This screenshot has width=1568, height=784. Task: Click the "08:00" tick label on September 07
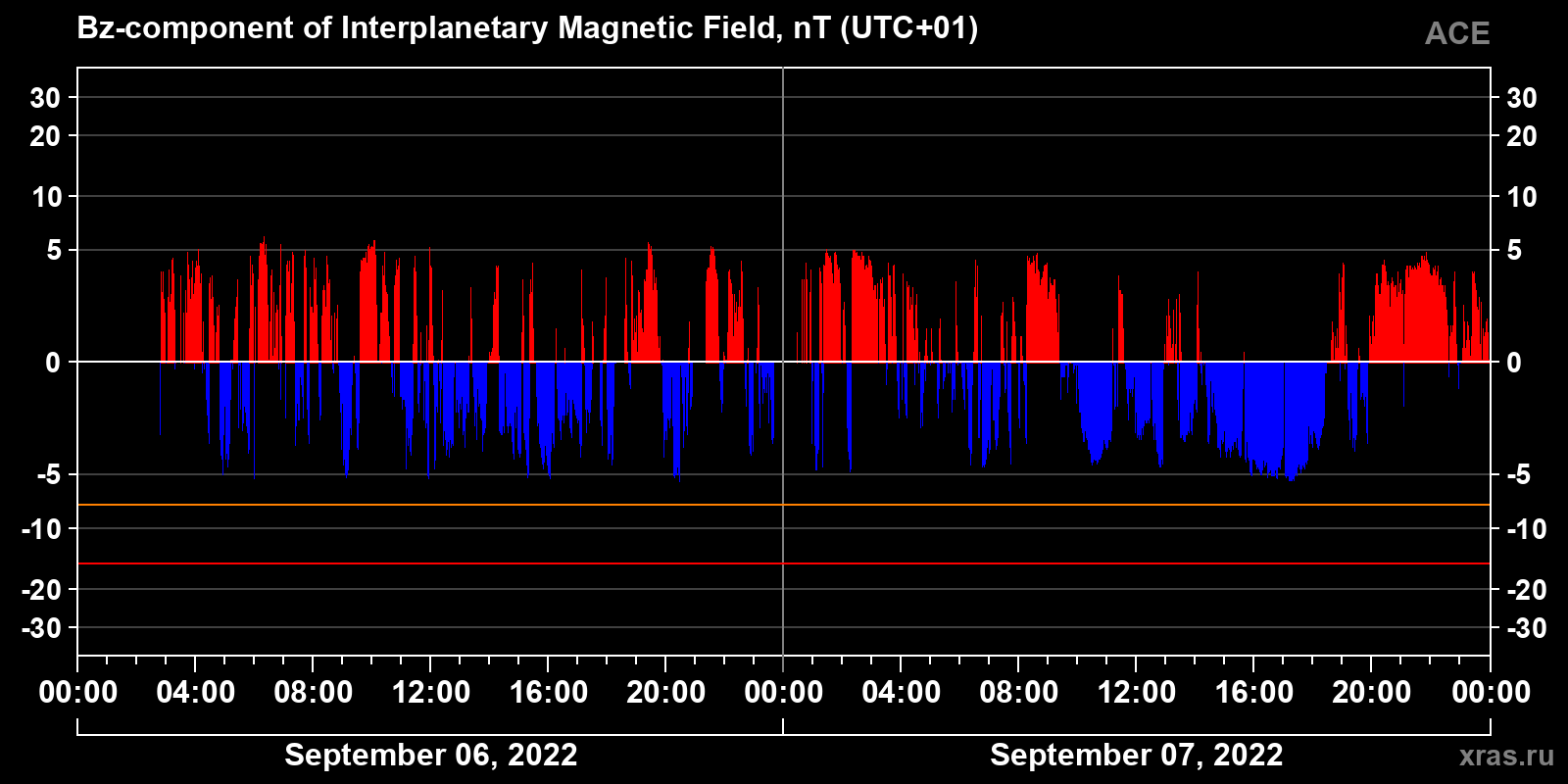pos(1019,692)
